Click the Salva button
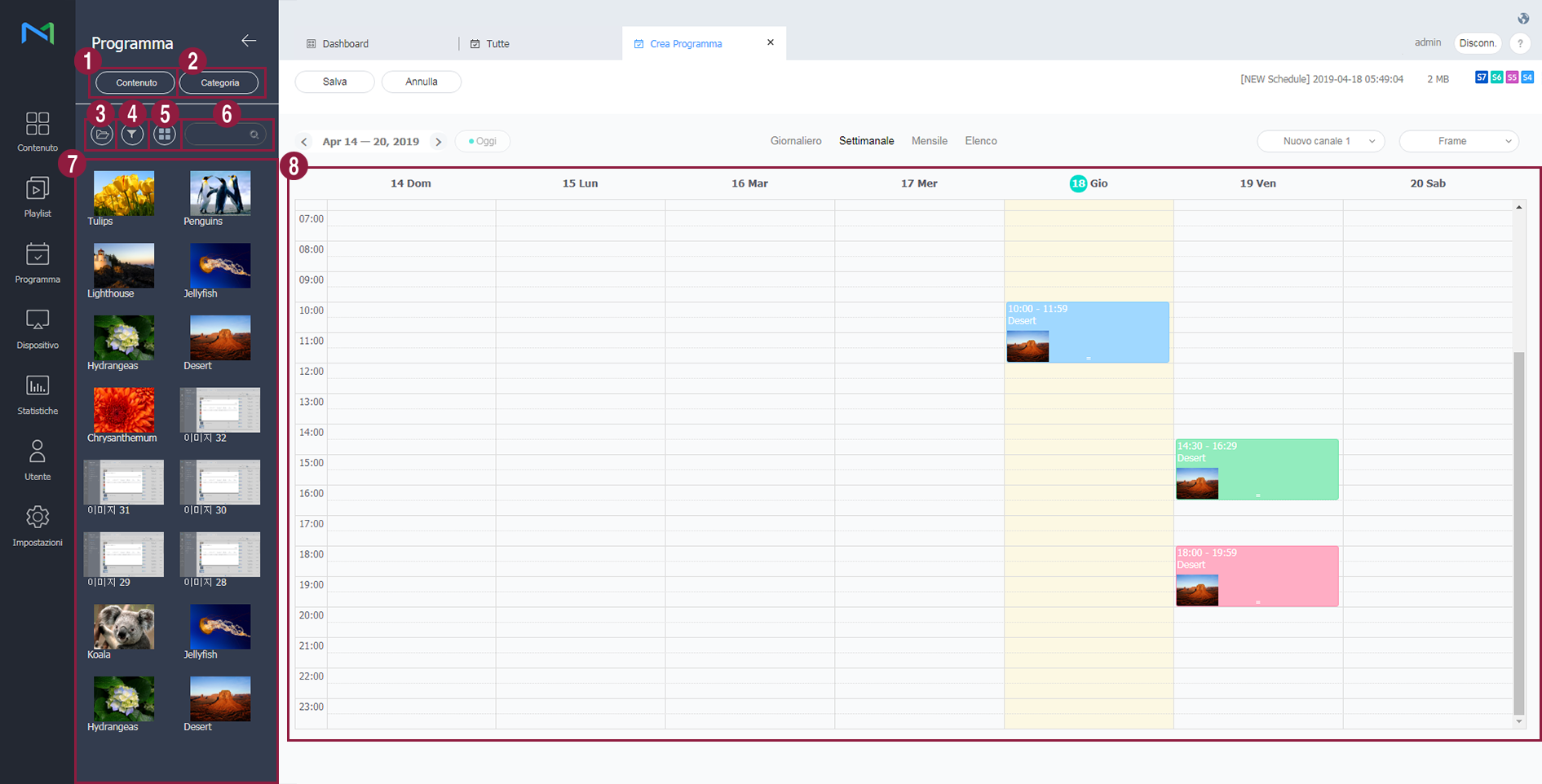Screen dimensions: 1542x784 pos(334,81)
